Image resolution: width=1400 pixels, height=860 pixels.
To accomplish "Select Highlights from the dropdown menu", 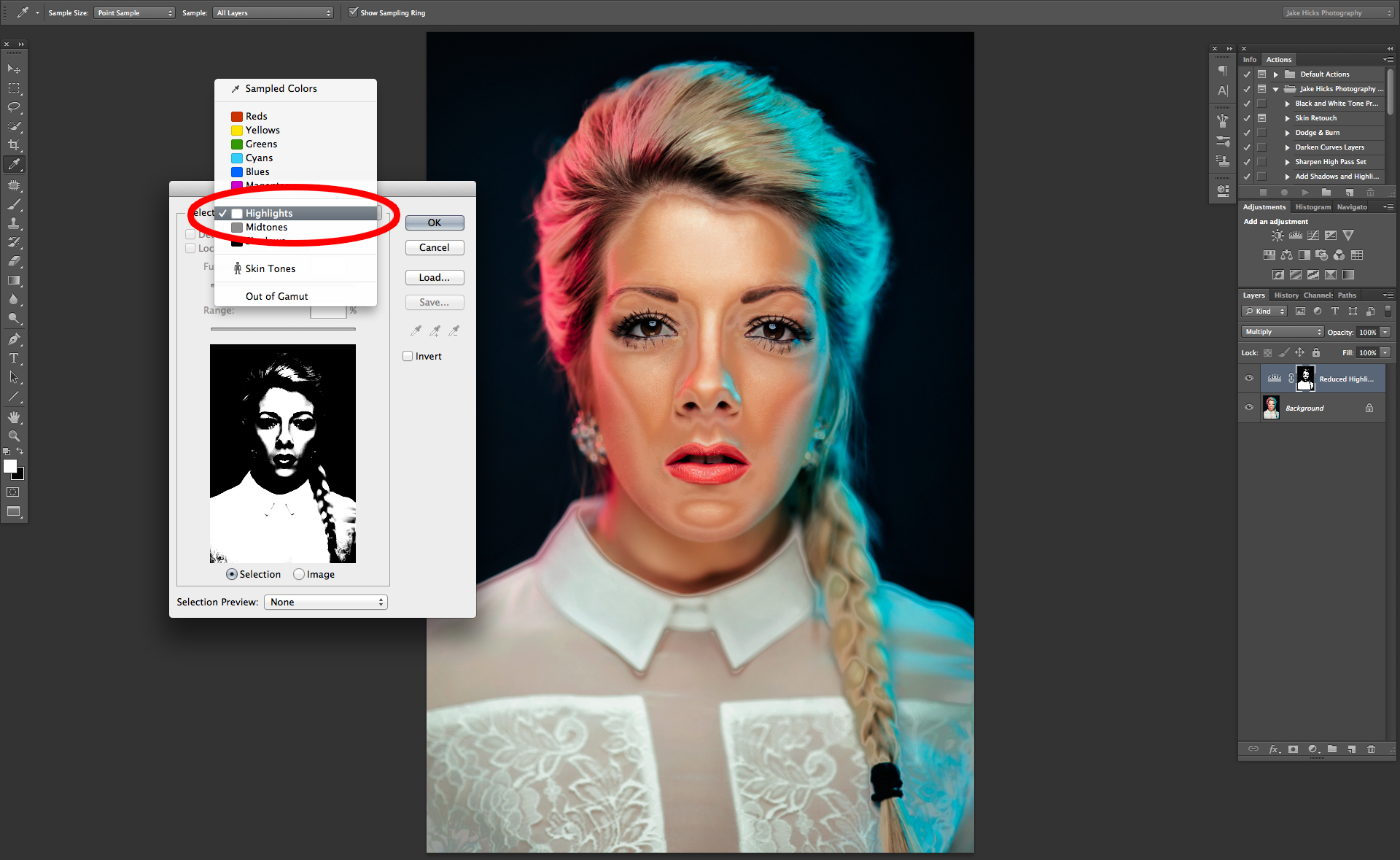I will 270,212.
